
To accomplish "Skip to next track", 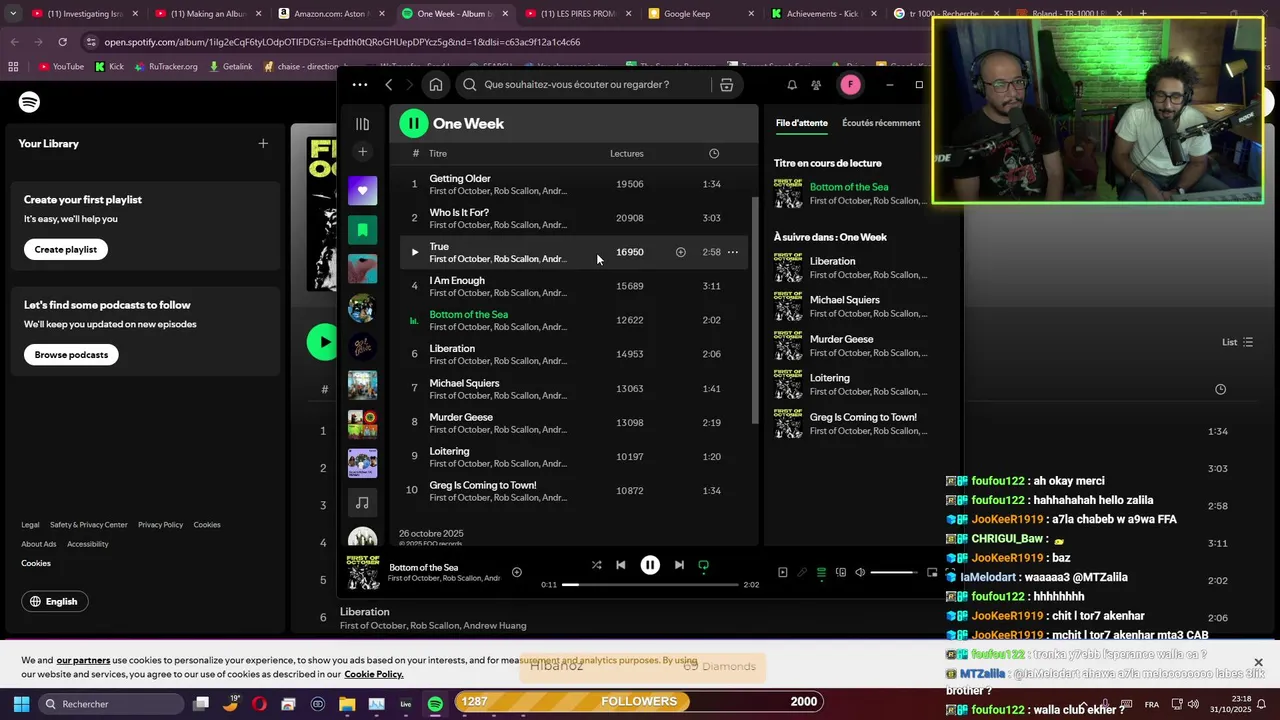I will pos(679,565).
